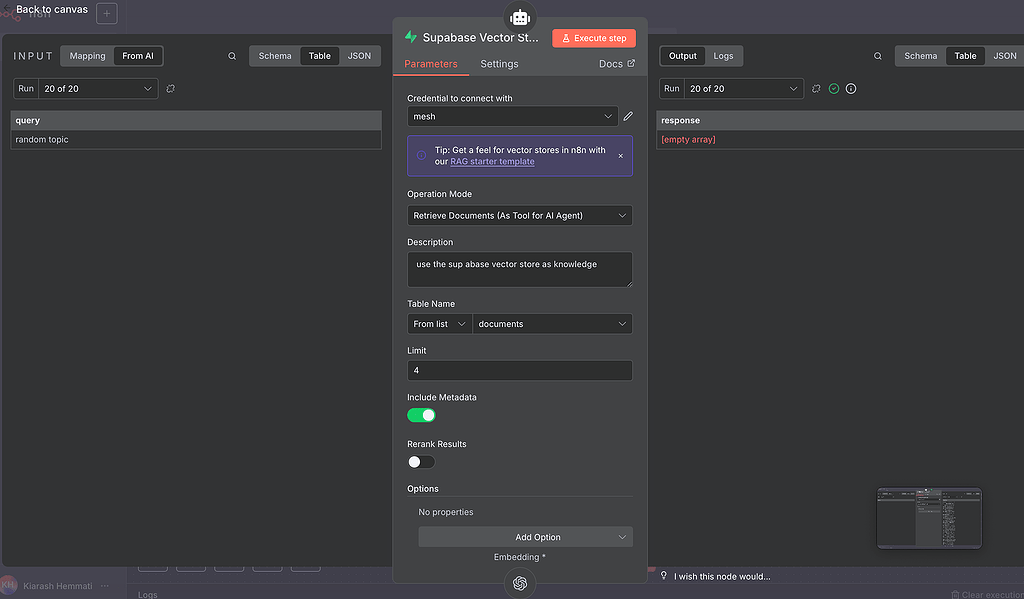Disable the Include Metadata toggle
Screen dimensions: 1024x599
click(421, 415)
